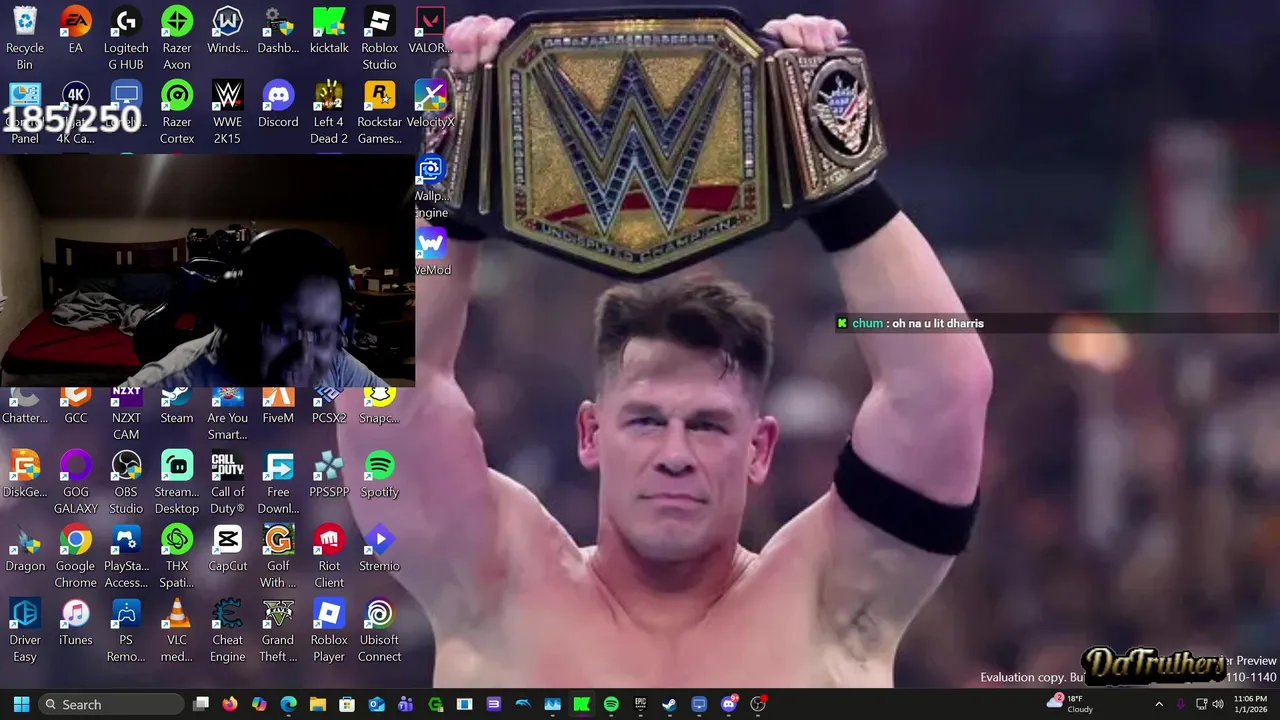The height and width of the screenshot is (720, 1280).
Task: Open clock and calendar flyout
Action: 1250,704
